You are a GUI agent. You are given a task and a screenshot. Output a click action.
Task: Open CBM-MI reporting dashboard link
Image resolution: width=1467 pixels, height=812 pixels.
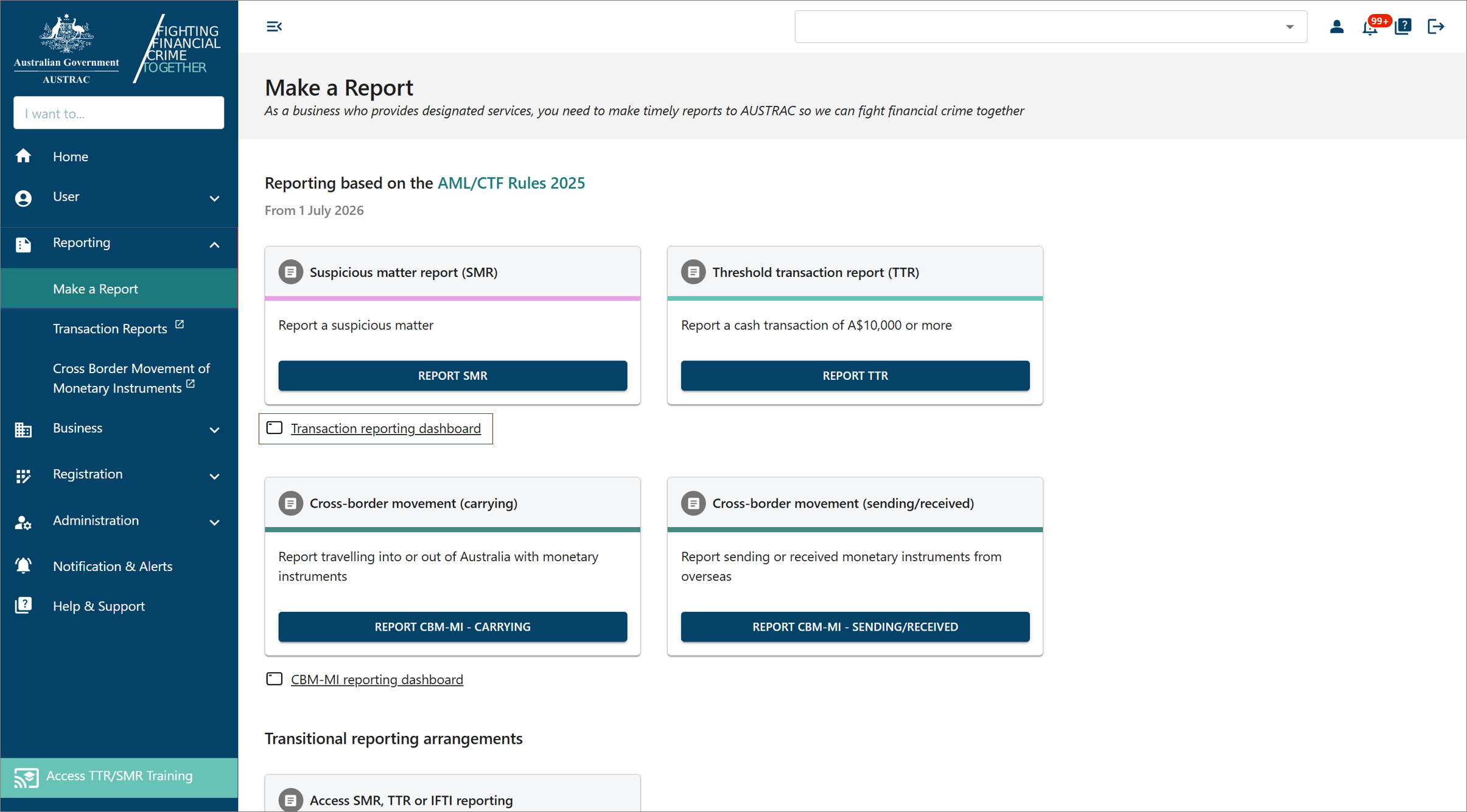tap(377, 679)
